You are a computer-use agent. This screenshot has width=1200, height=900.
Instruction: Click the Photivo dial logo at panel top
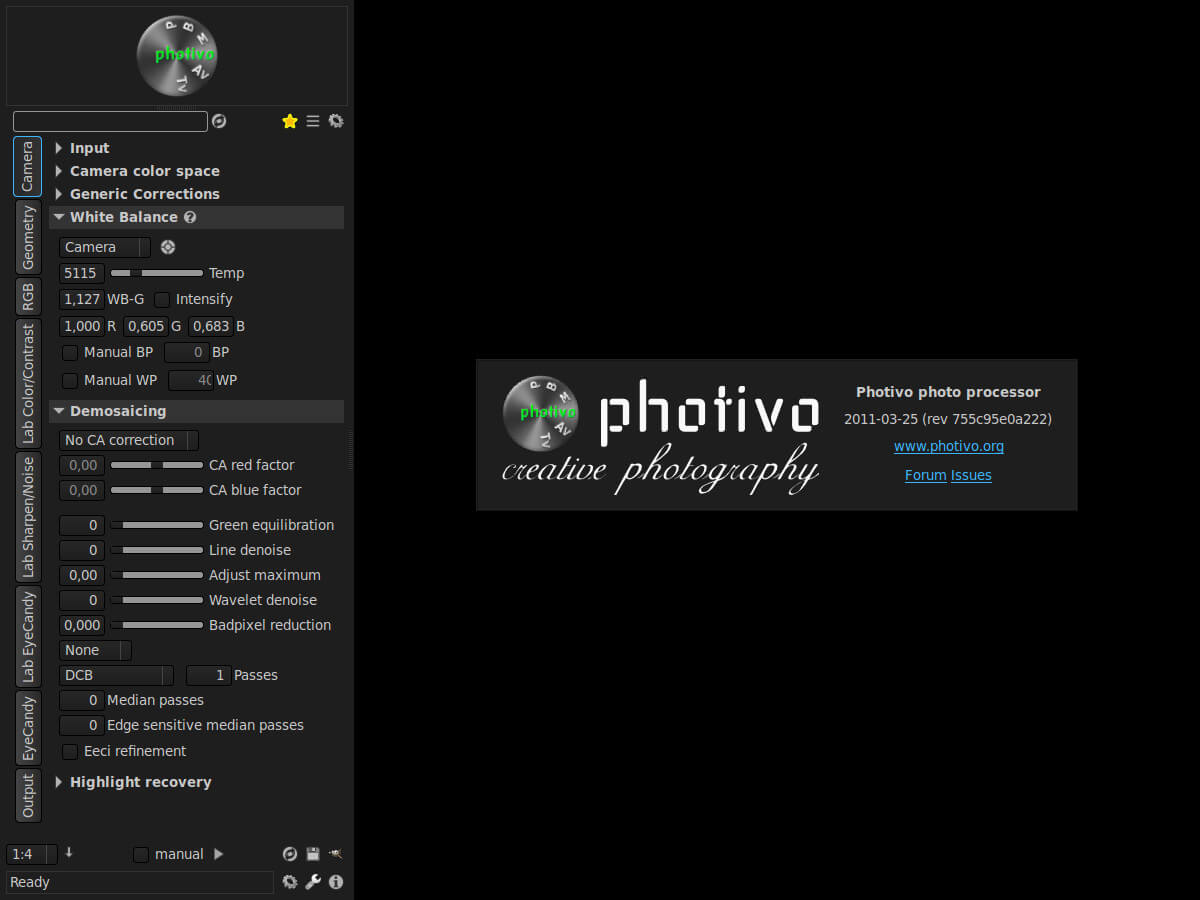177,55
